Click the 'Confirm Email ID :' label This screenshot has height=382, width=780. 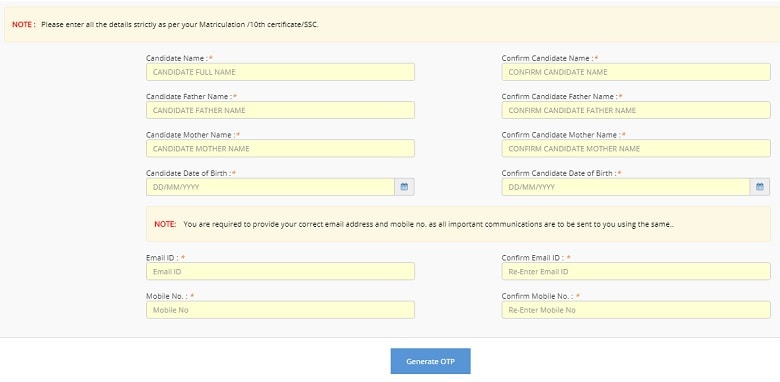533,258
